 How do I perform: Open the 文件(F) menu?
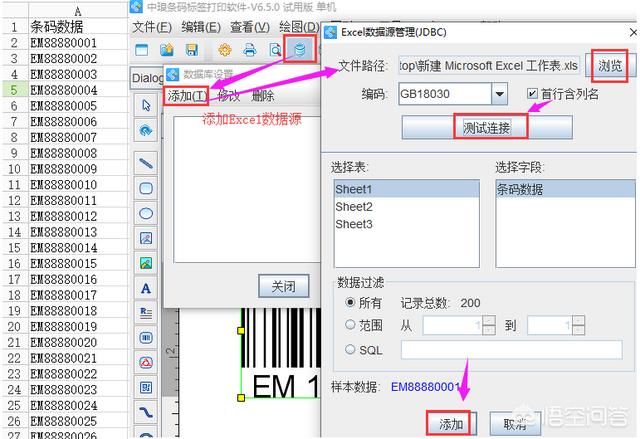click(x=151, y=27)
